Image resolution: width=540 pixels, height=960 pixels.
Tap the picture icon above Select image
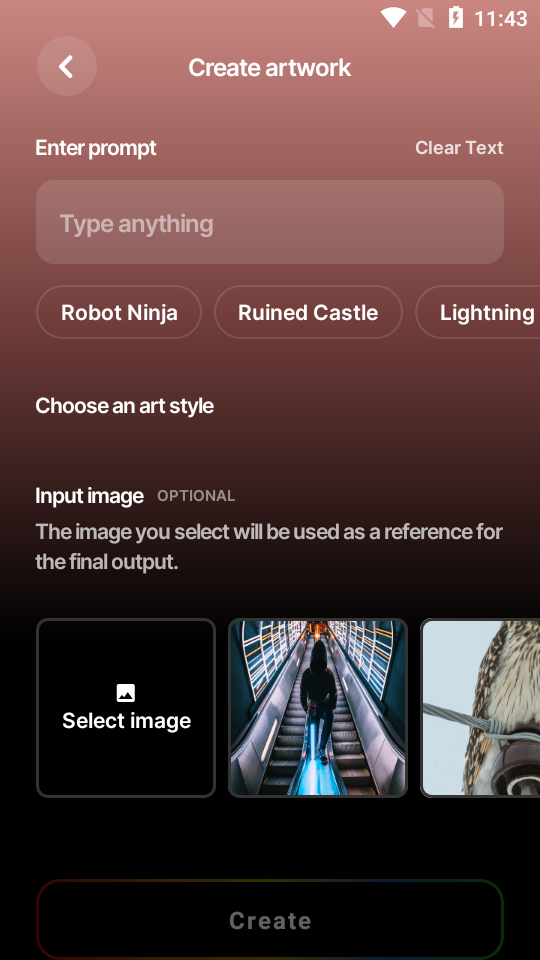tap(126, 693)
